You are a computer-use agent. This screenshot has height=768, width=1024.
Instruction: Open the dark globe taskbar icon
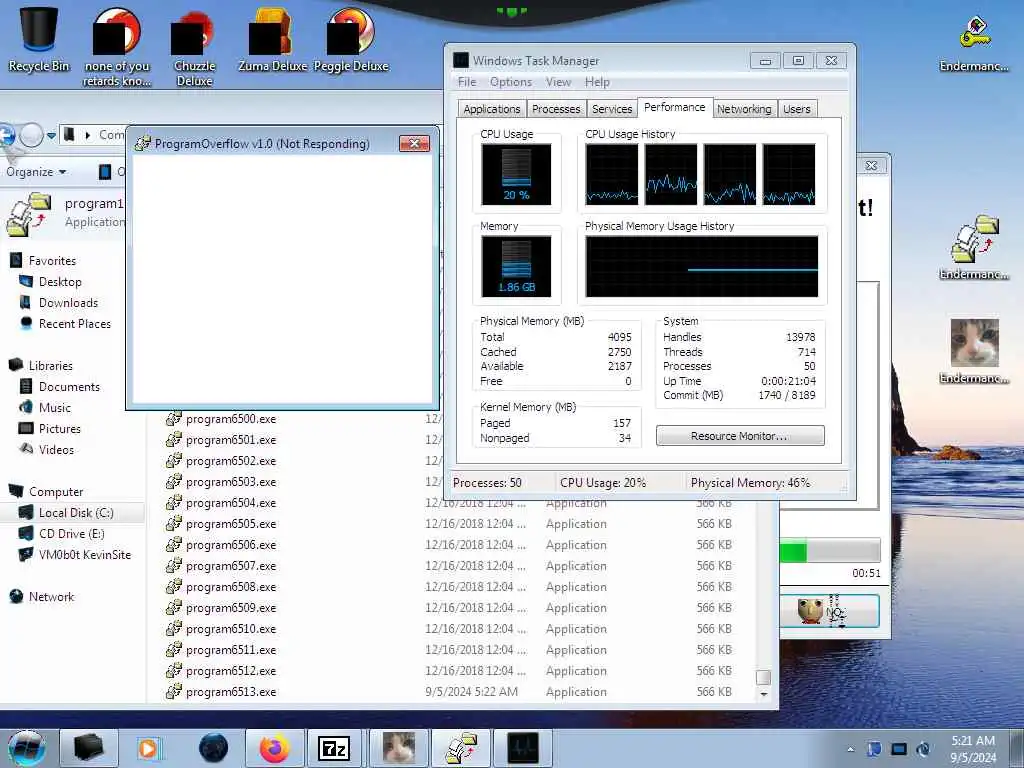point(213,748)
